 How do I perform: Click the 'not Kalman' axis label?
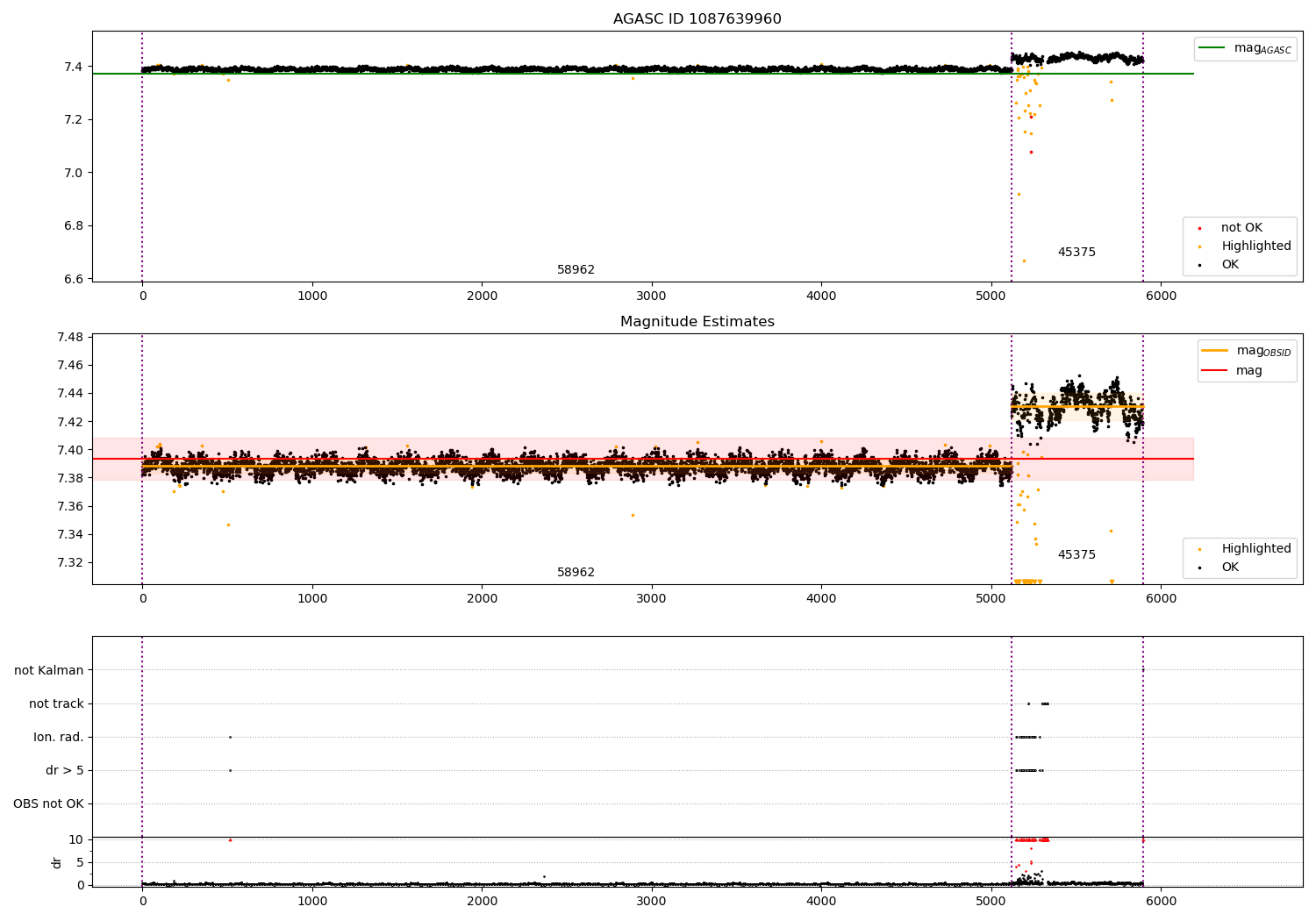[49, 671]
